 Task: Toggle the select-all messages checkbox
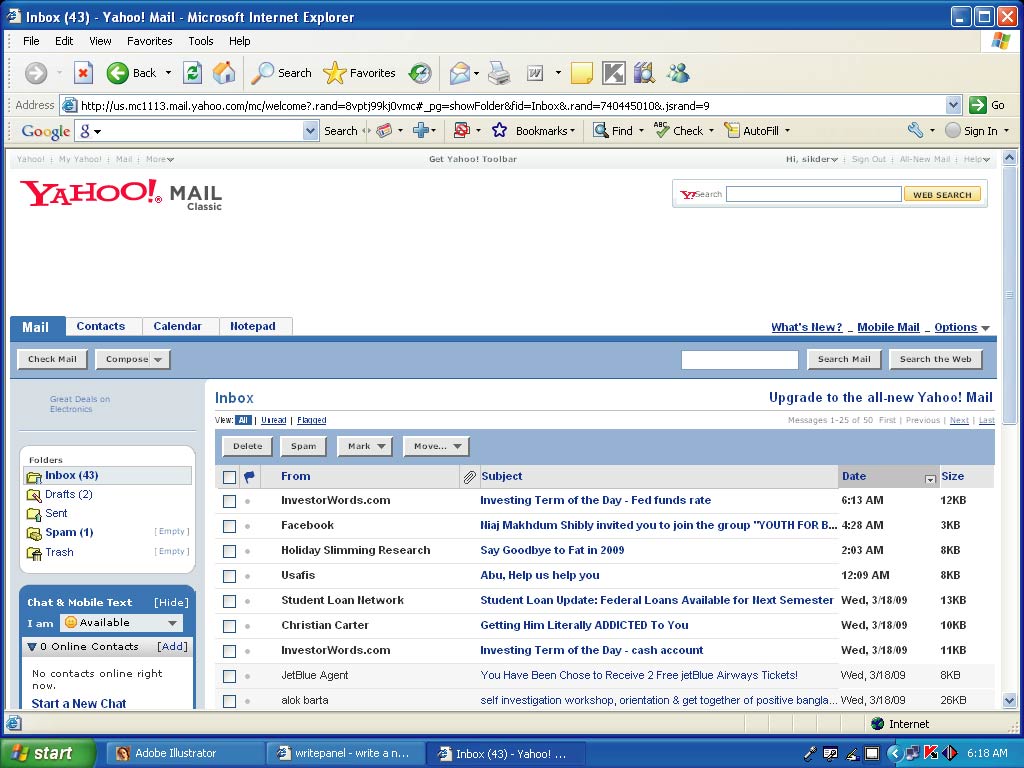(229, 477)
